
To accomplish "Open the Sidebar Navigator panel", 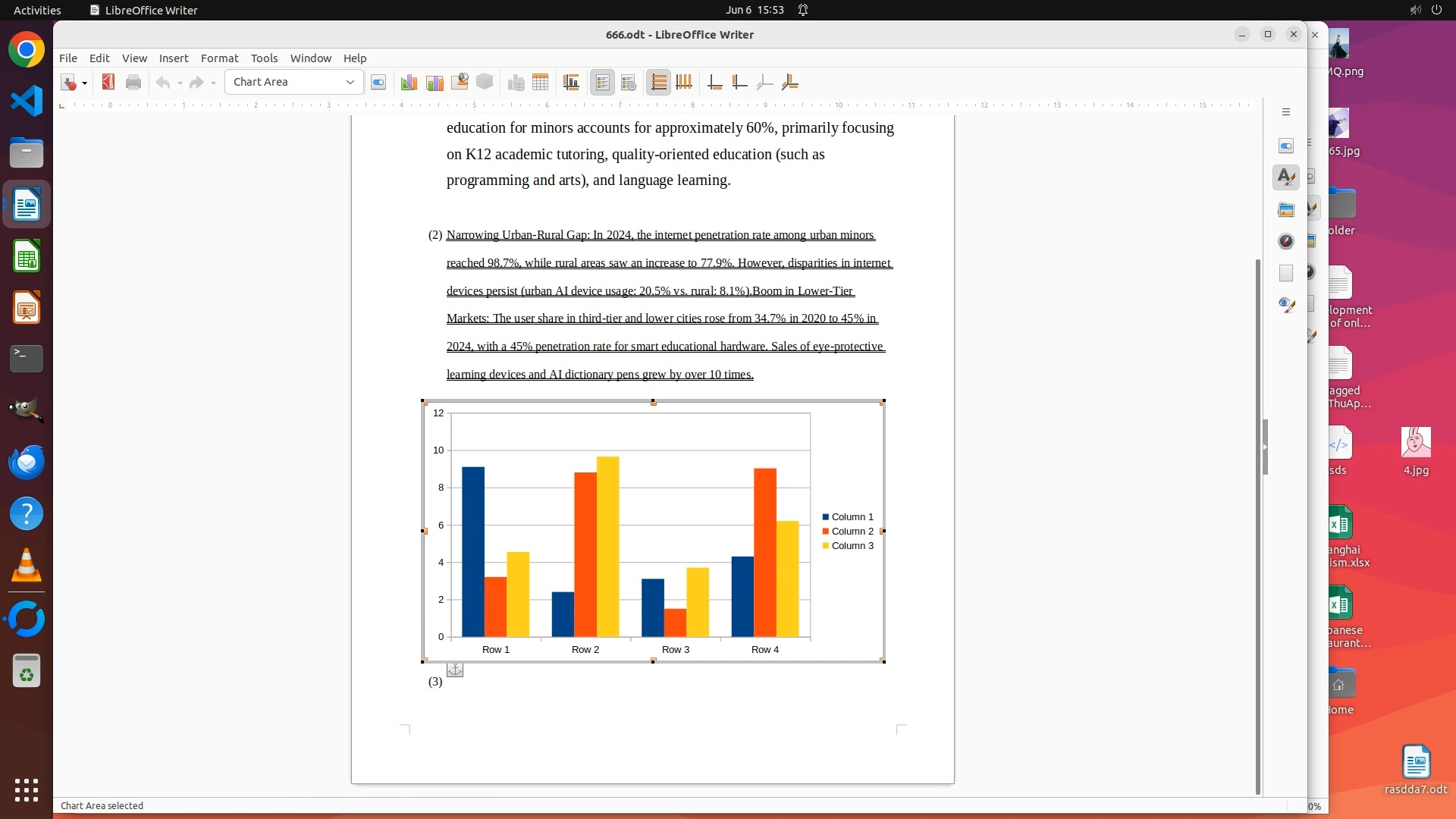I will click(1285, 241).
